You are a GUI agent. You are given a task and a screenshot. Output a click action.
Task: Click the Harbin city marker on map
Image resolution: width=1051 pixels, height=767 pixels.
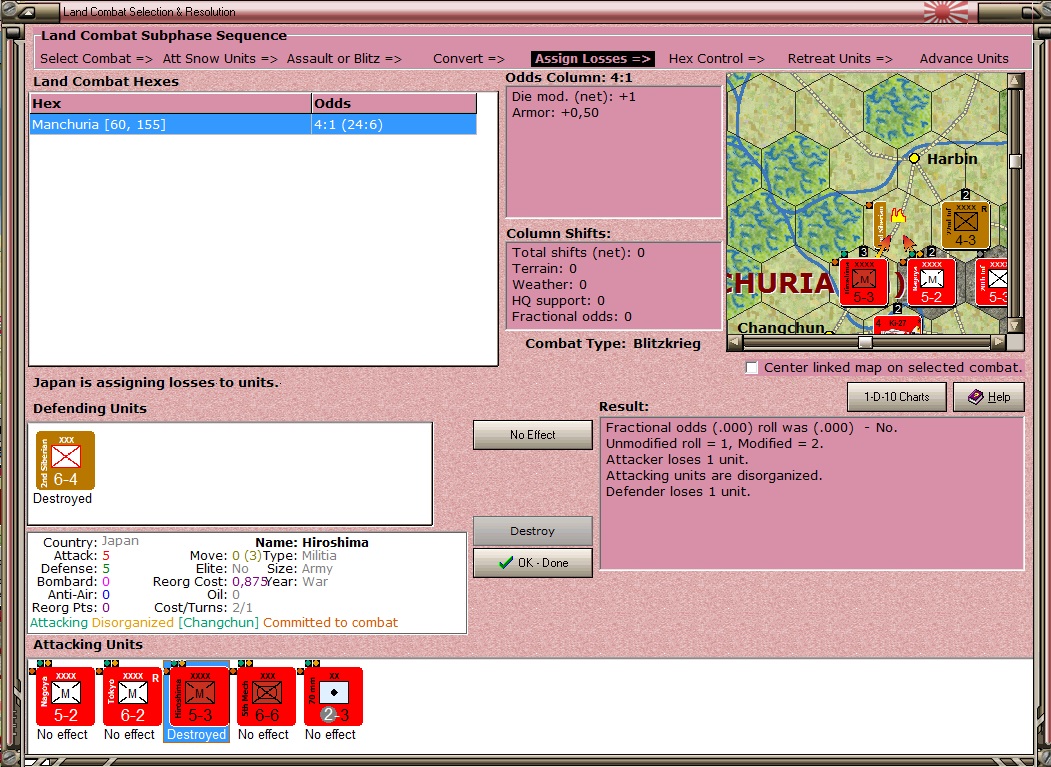point(914,158)
